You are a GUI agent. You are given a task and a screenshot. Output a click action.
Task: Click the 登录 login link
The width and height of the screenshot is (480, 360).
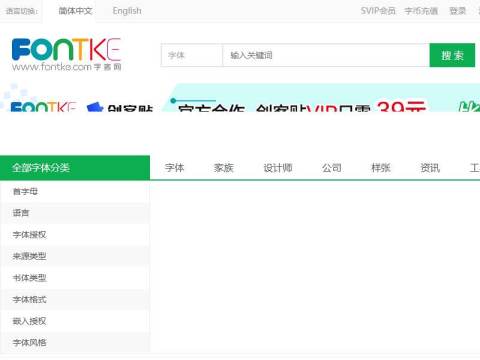click(457, 11)
